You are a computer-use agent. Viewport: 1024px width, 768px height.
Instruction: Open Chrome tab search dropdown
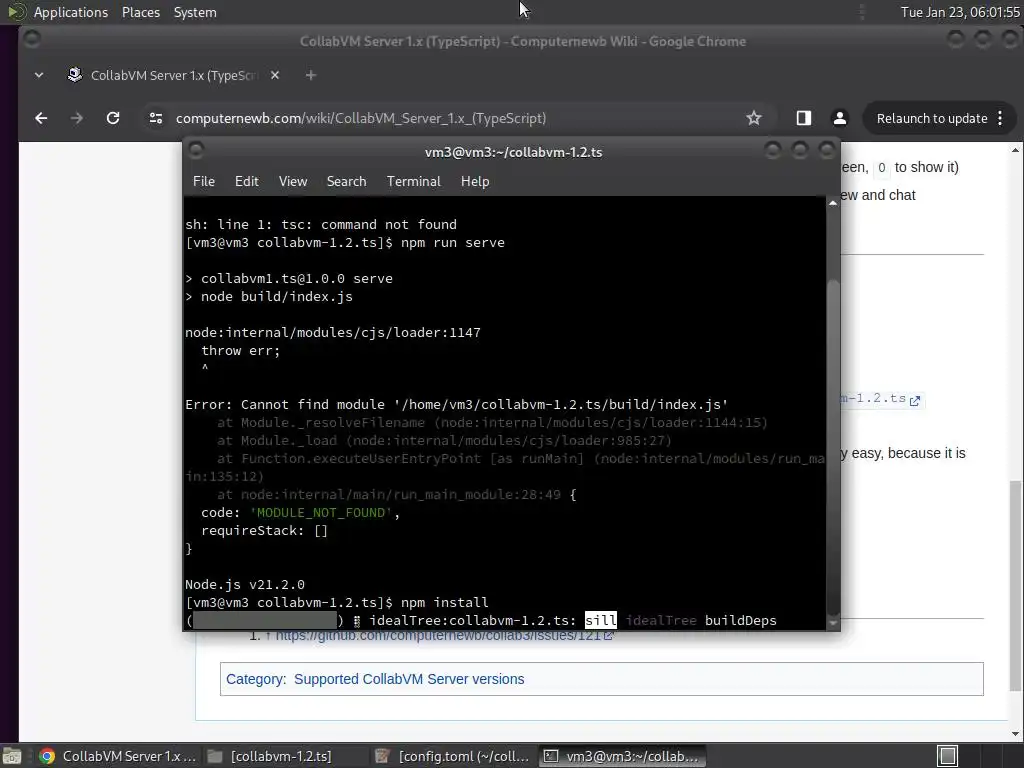pyautogui.click(x=39, y=75)
